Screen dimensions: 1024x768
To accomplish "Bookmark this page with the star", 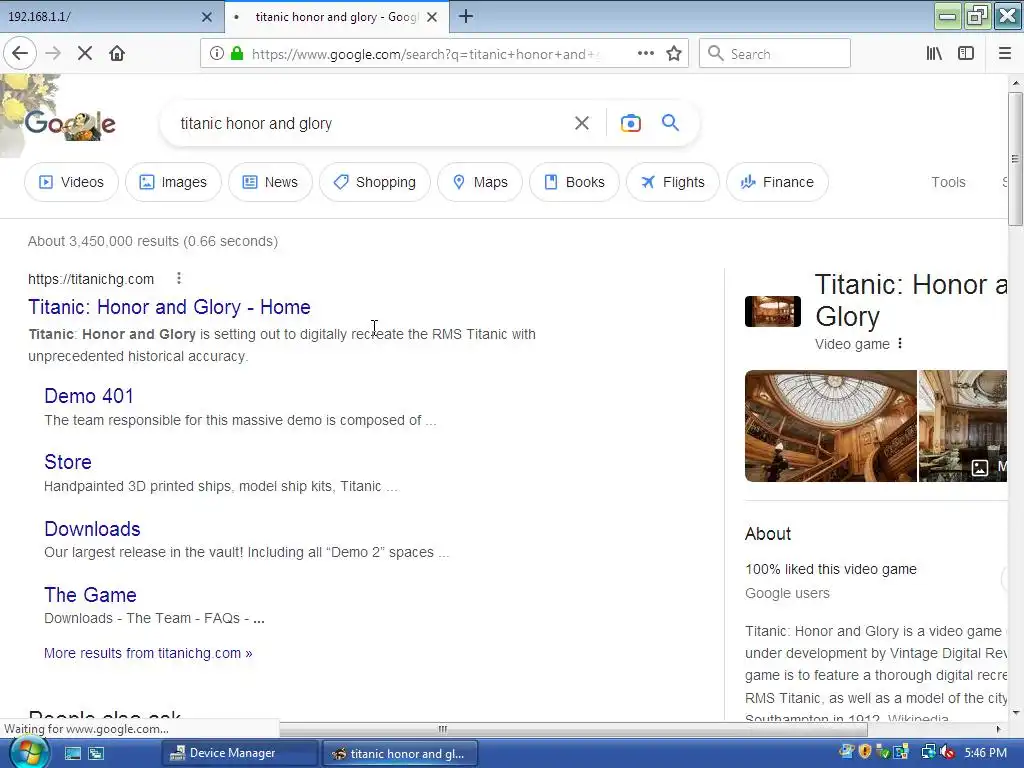I will 674,54.
